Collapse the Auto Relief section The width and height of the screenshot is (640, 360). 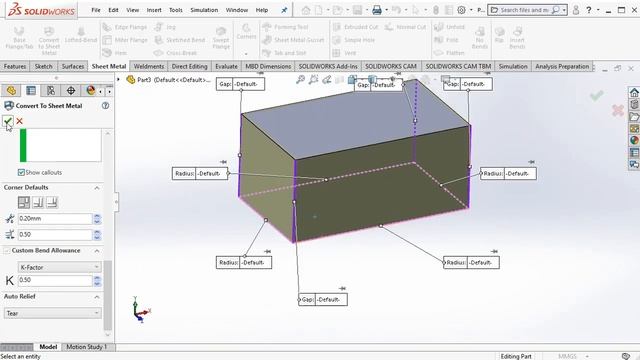coord(97,297)
